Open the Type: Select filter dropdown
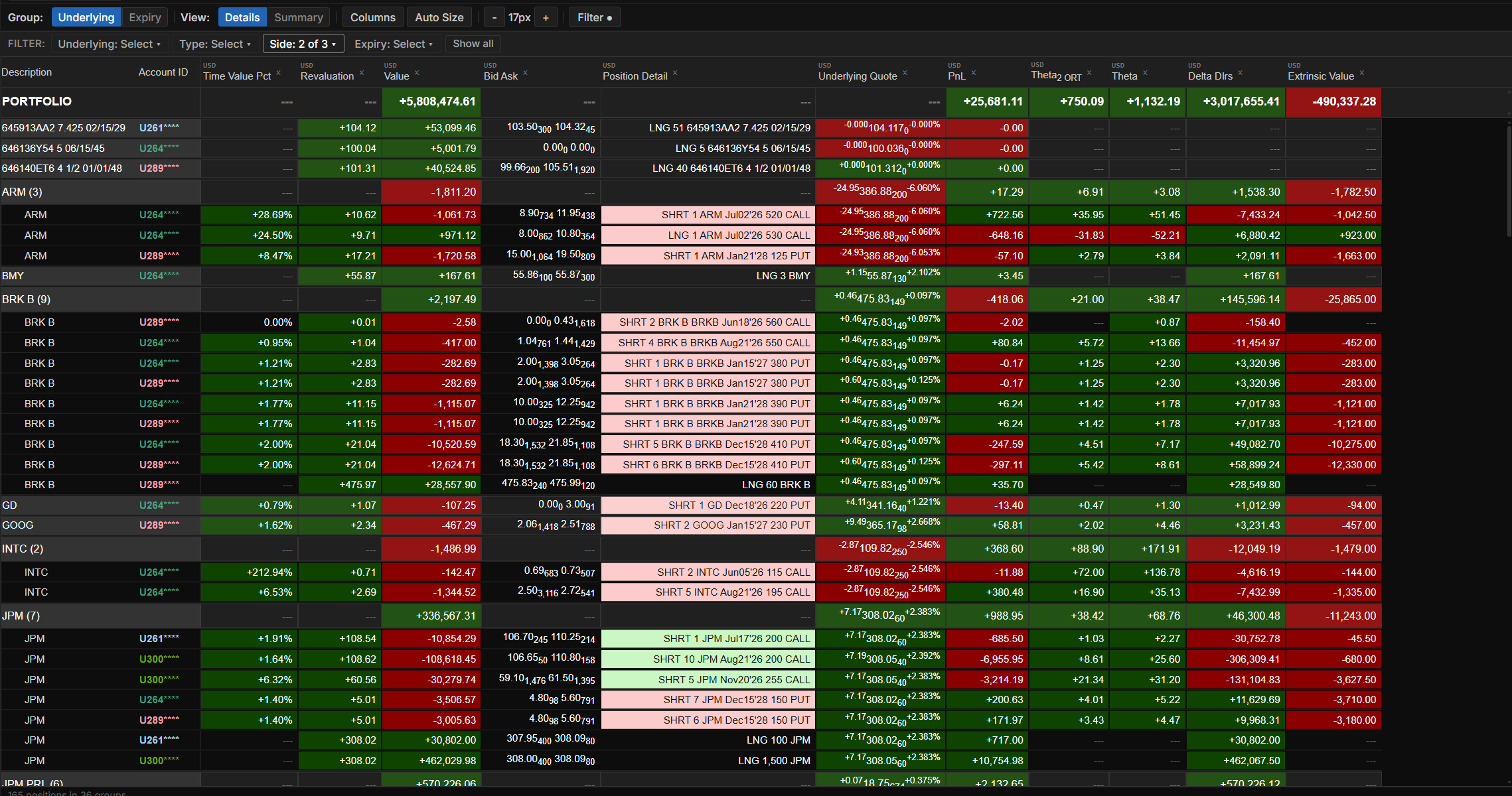The width and height of the screenshot is (1512, 796). [215, 44]
